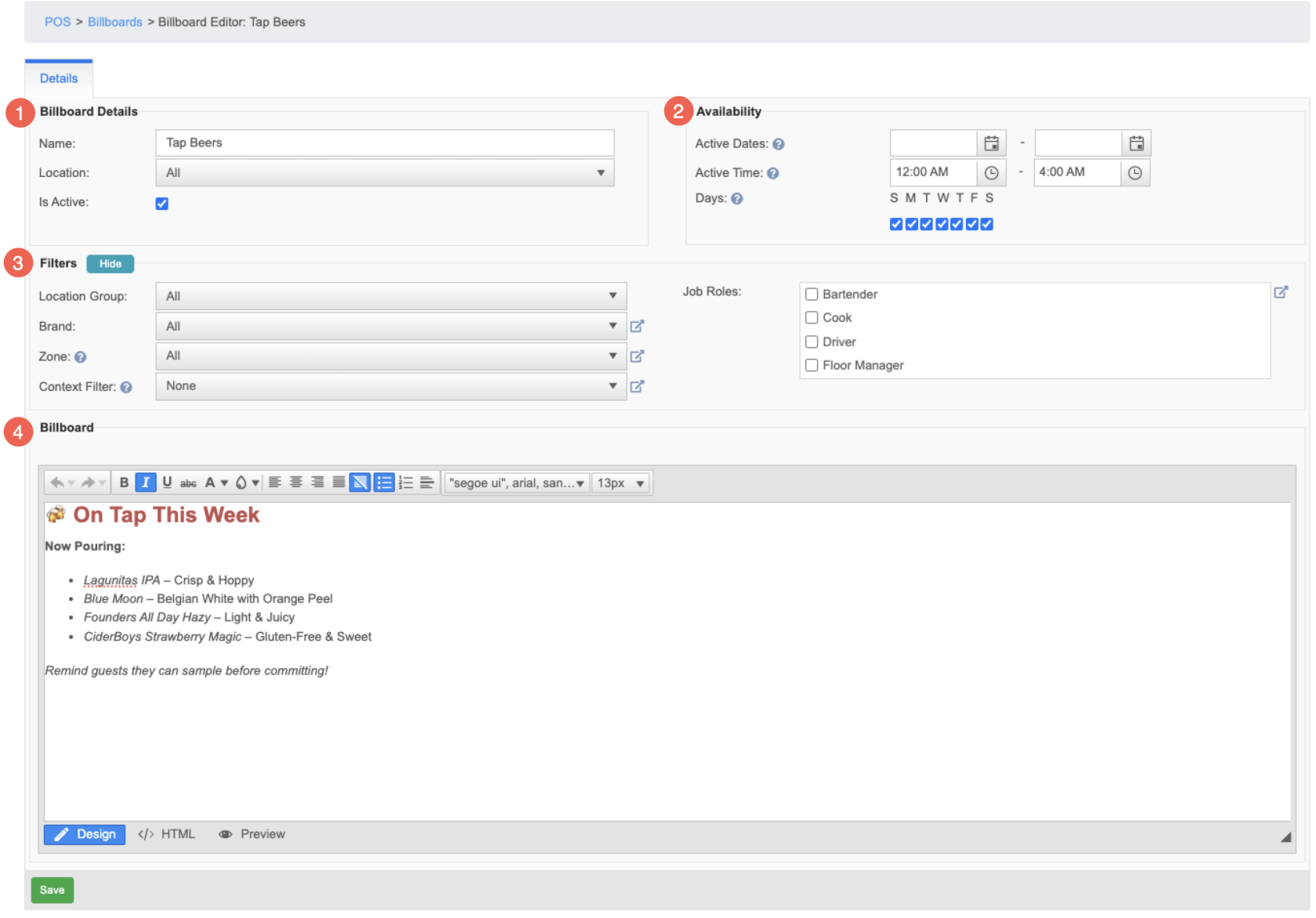Screen dimensions: 1316x918
Task: Justify the text
Action: [x=338, y=483]
